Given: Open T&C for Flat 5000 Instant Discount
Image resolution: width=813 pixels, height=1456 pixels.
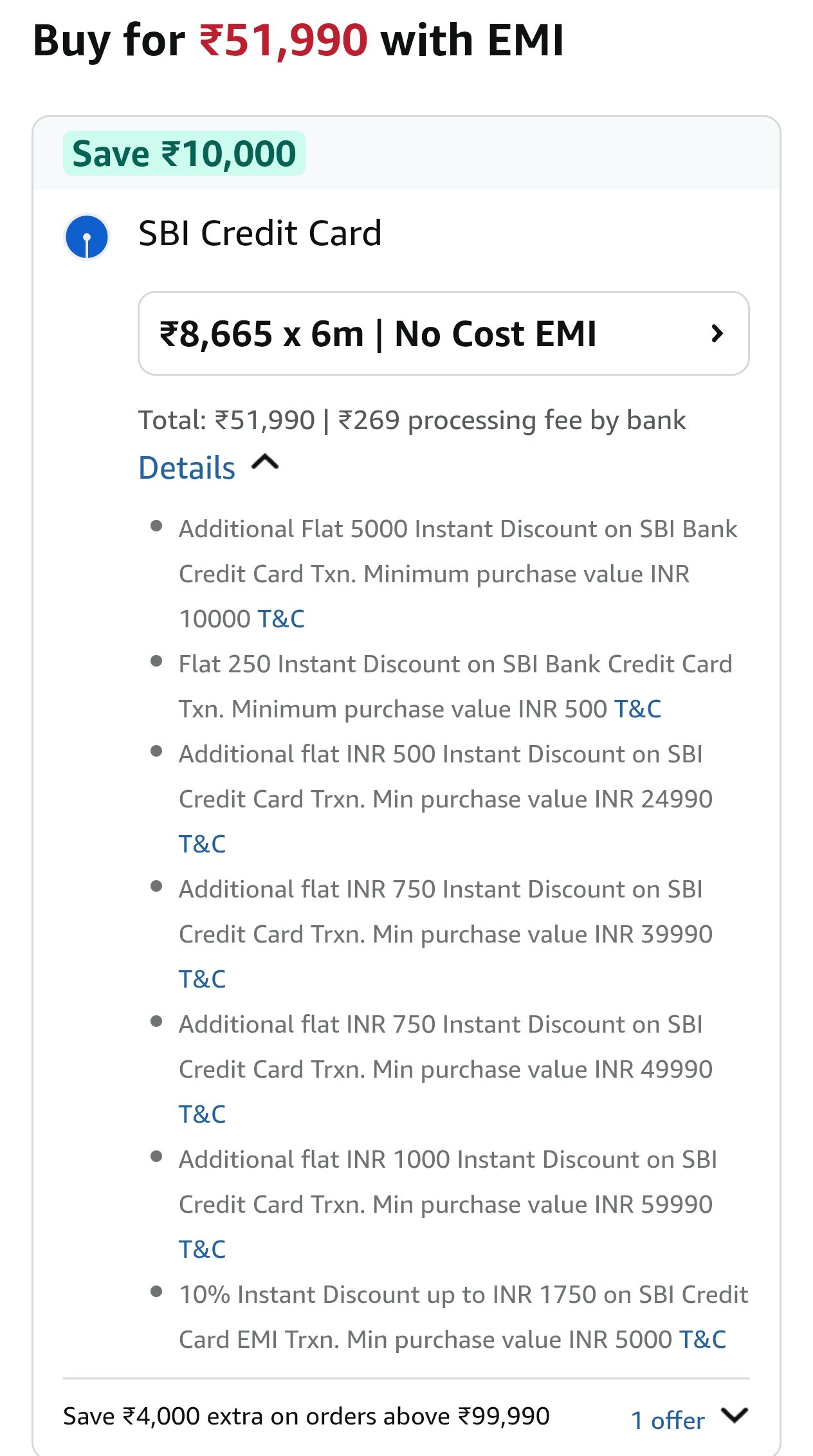Looking at the screenshot, I should click(x=281, y=619).
